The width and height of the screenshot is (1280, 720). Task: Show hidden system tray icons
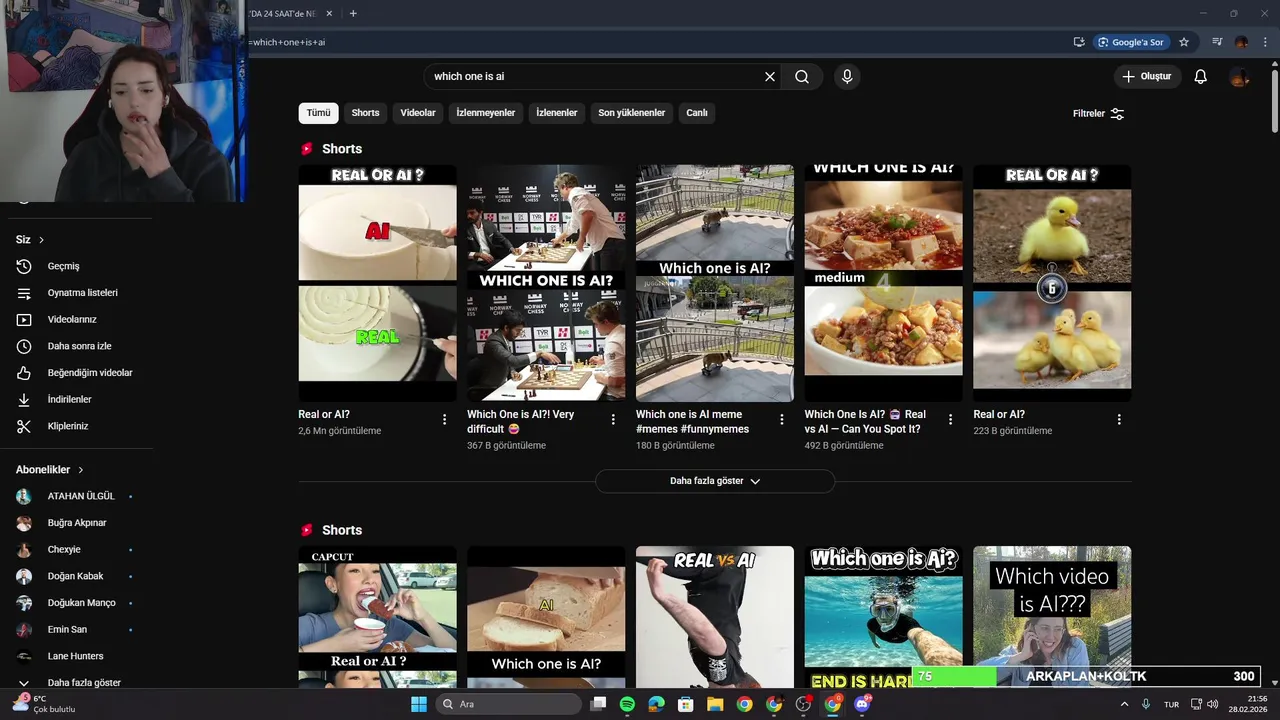(x=1124, y=704)
